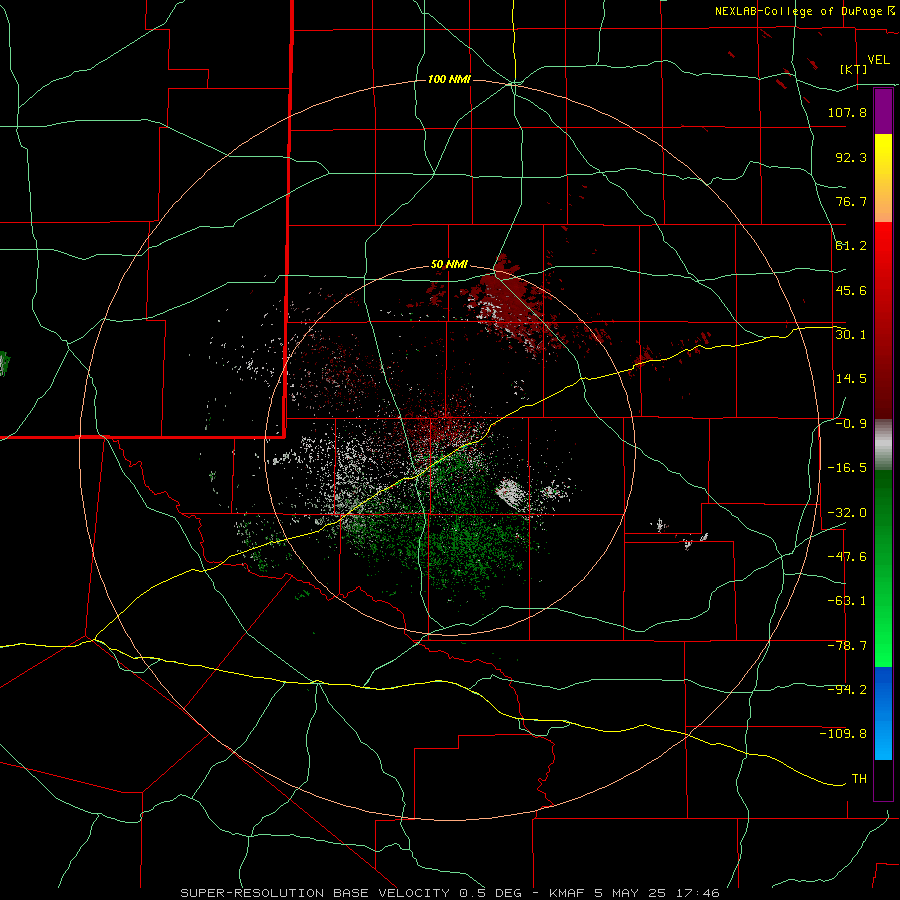Click the green segment of the color bar
Image resolution: width=900 pixels, height=900 pixels.
pos(883,568)
